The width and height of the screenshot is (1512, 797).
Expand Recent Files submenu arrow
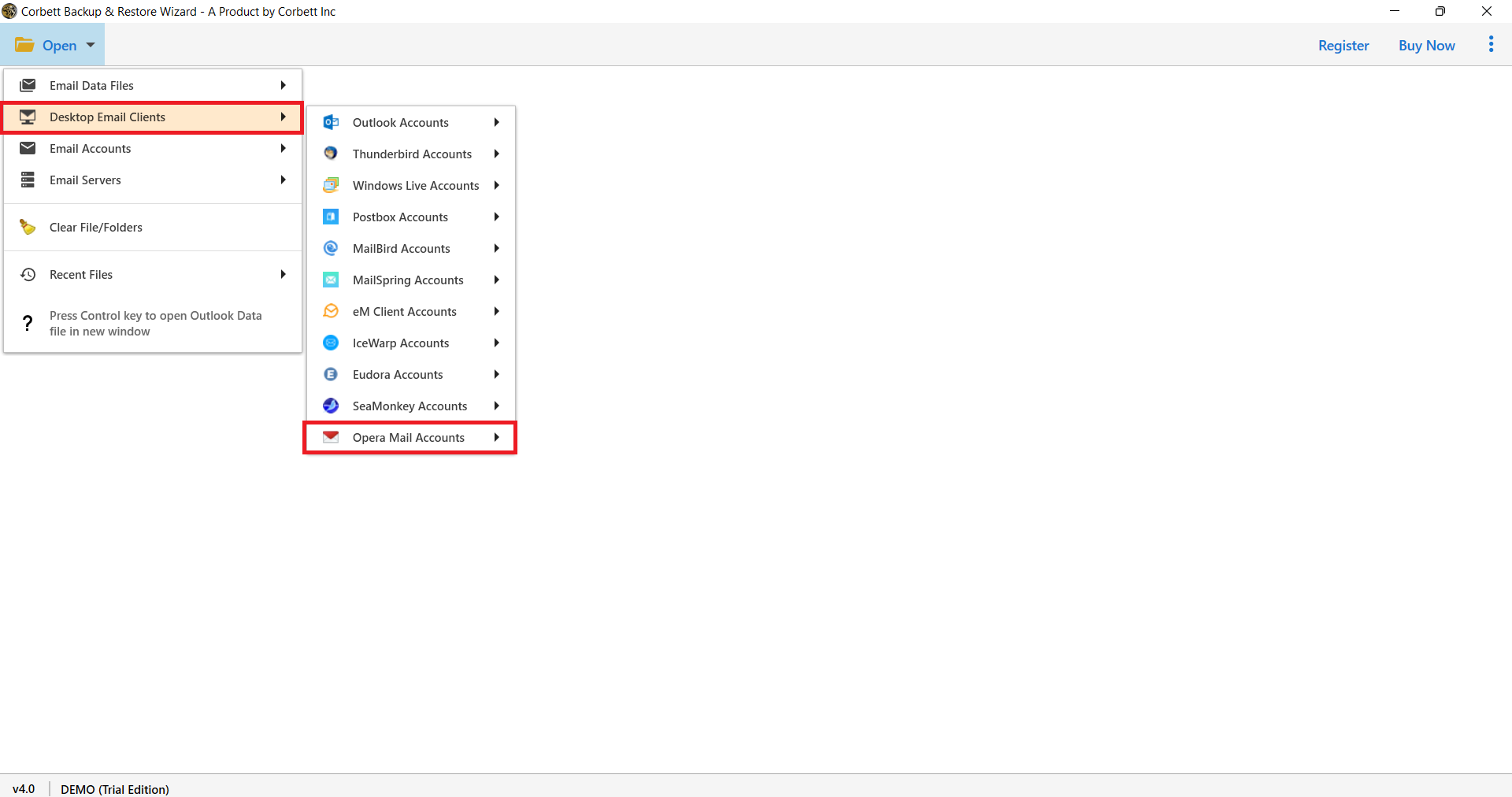click(283, 274)
